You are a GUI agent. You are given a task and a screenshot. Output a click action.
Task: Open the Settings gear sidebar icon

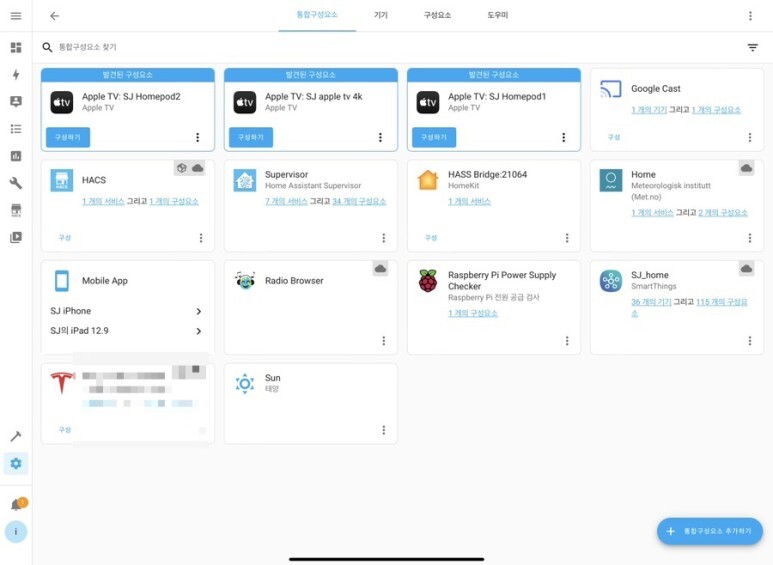tap(16, 463)
